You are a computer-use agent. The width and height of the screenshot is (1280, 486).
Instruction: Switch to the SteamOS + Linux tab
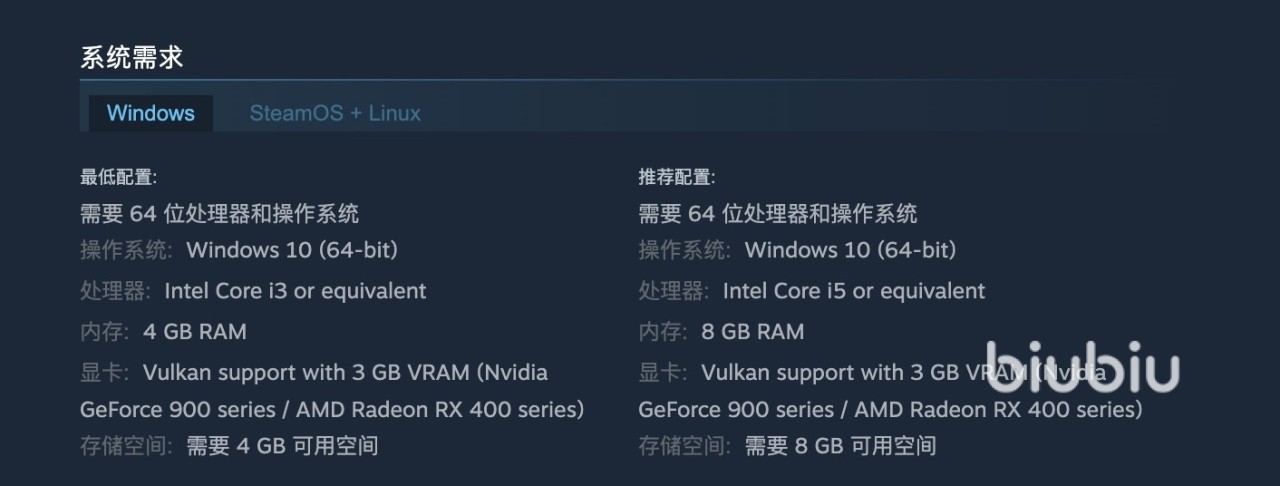click(335, 113)
